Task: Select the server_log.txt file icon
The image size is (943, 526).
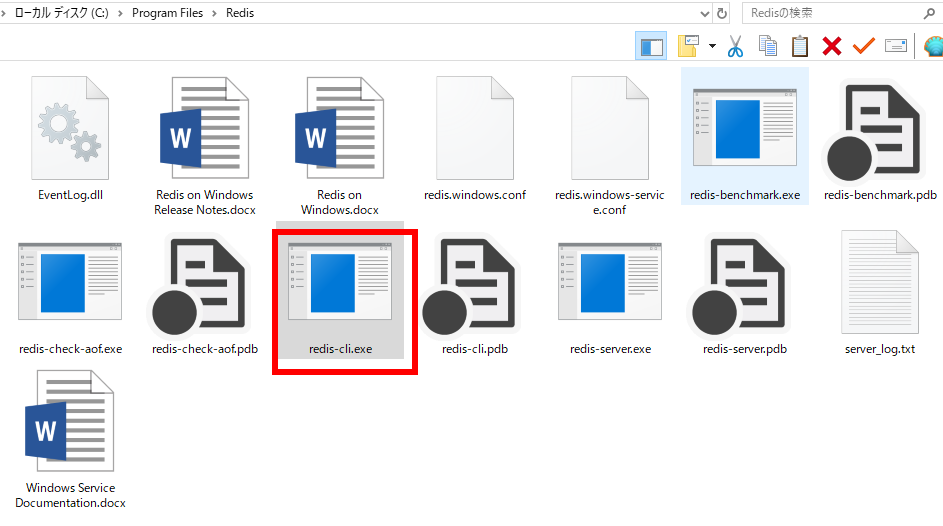Action: (x=880, y=282)
